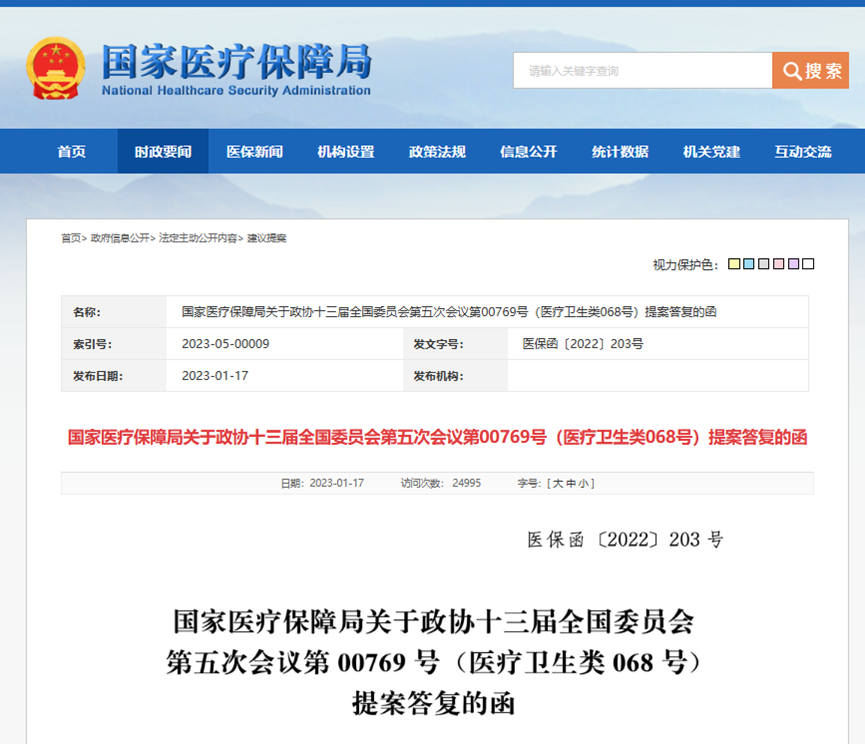Open the 信息公开 navigation tab

528,152
